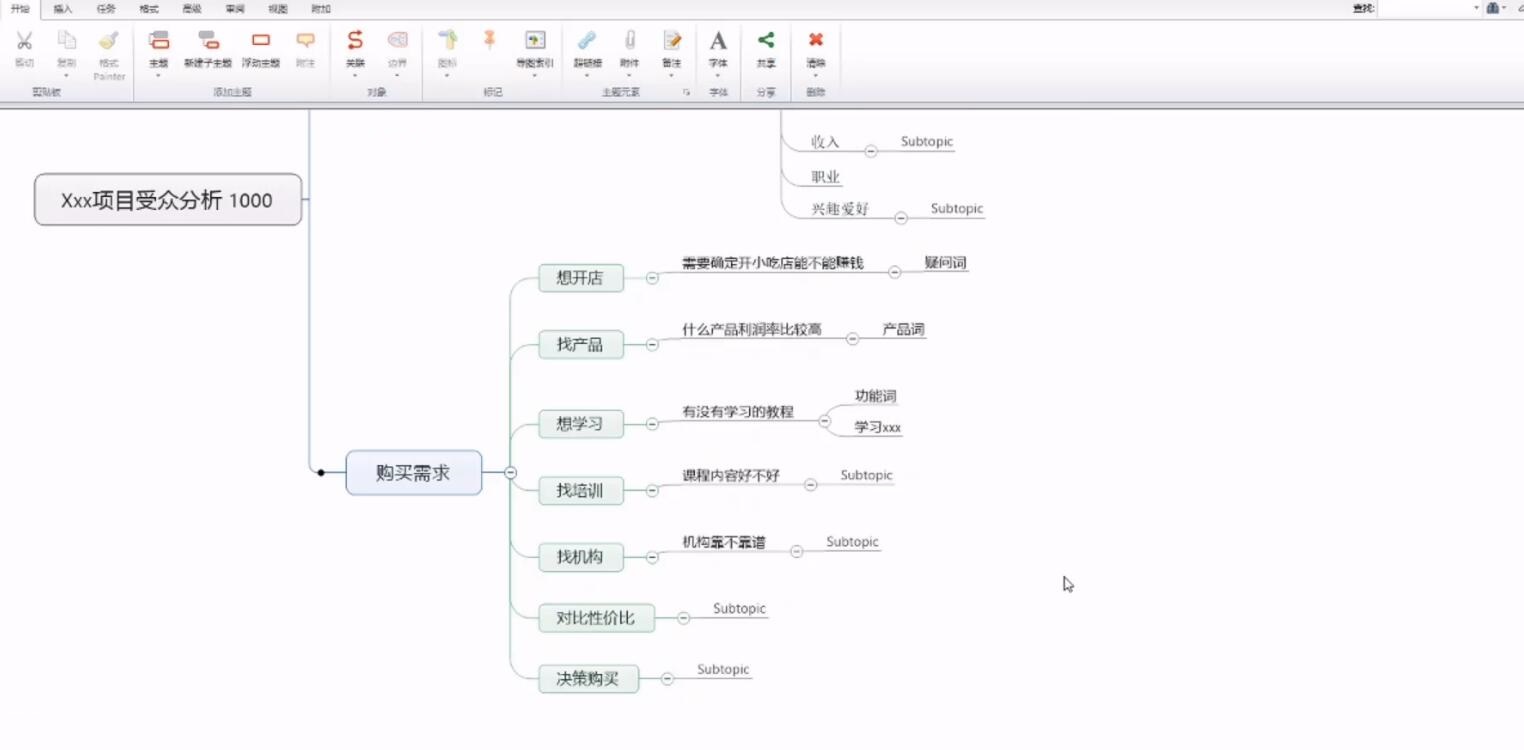Image resolution: width=1524 pixels, height=750 pixels.
Task: Collapse the 决策购买 branch
Action: 667,679
